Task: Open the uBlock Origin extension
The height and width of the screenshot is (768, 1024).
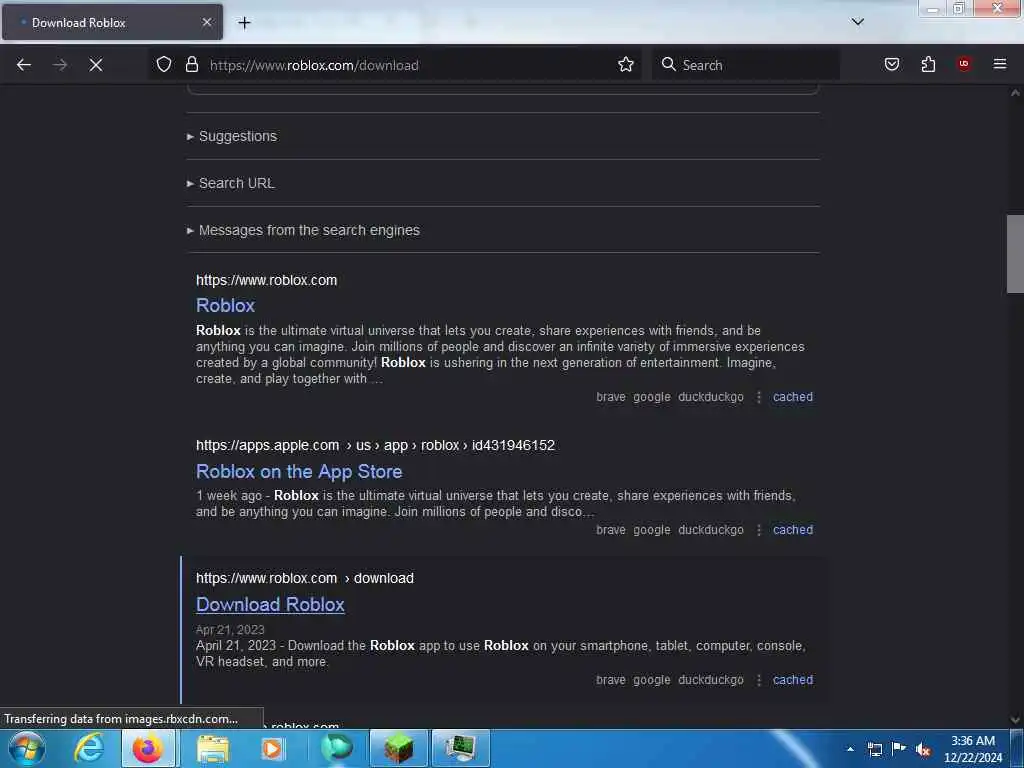Action: [964, 64]
